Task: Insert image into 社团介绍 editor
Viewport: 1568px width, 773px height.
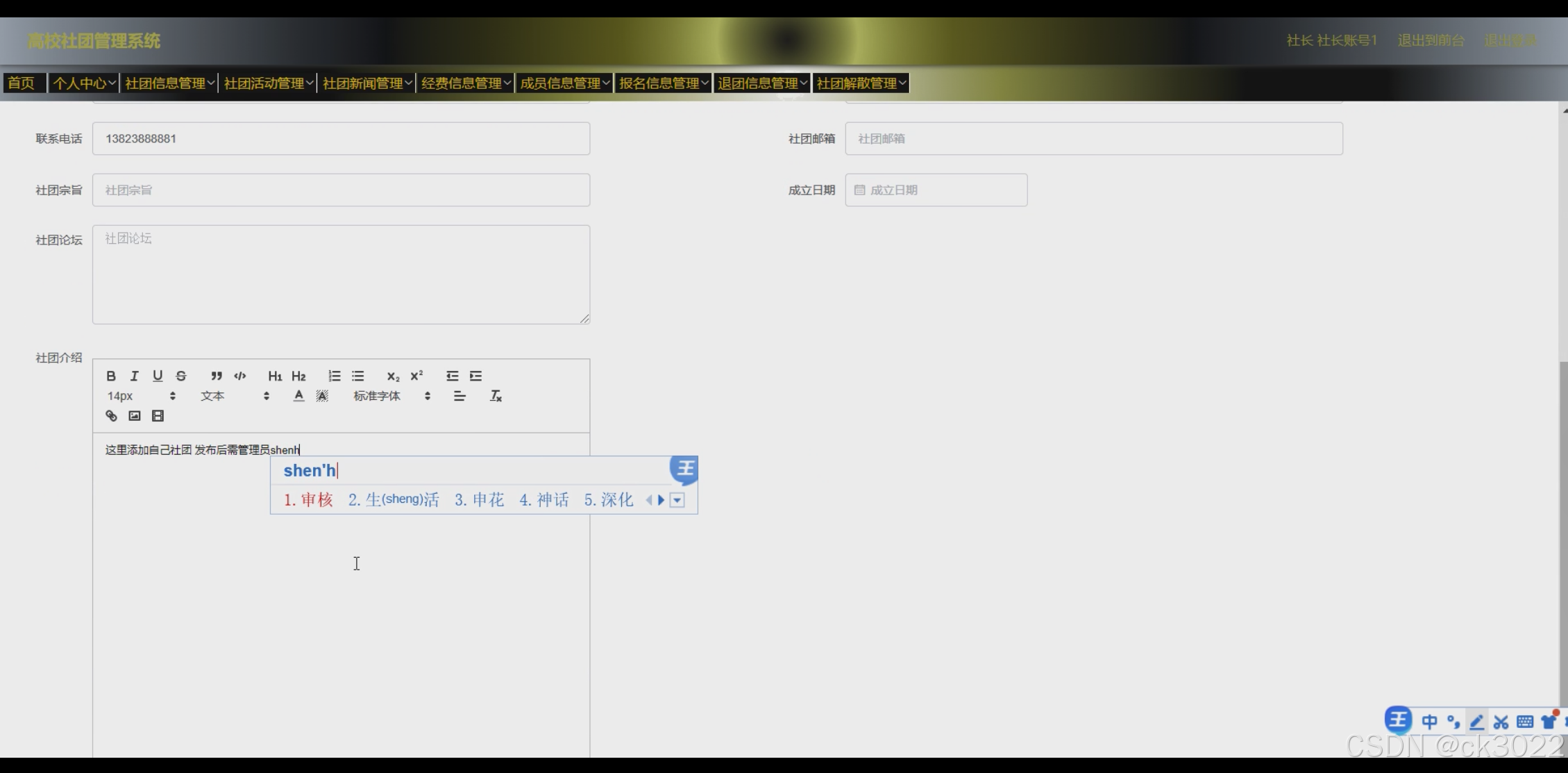Action: point(135,416)
